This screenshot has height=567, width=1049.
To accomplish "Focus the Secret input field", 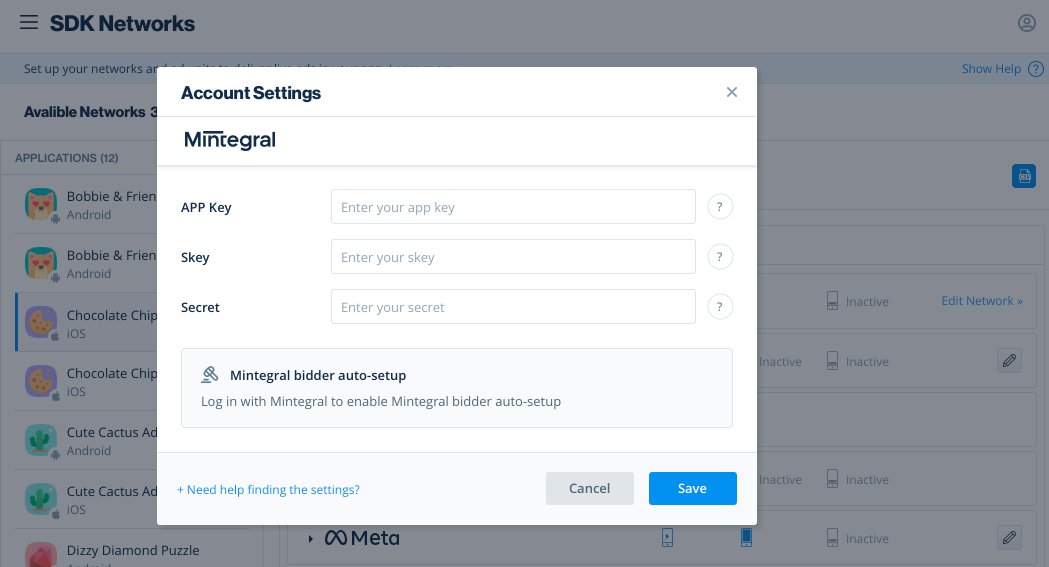I will pos(513,307).
